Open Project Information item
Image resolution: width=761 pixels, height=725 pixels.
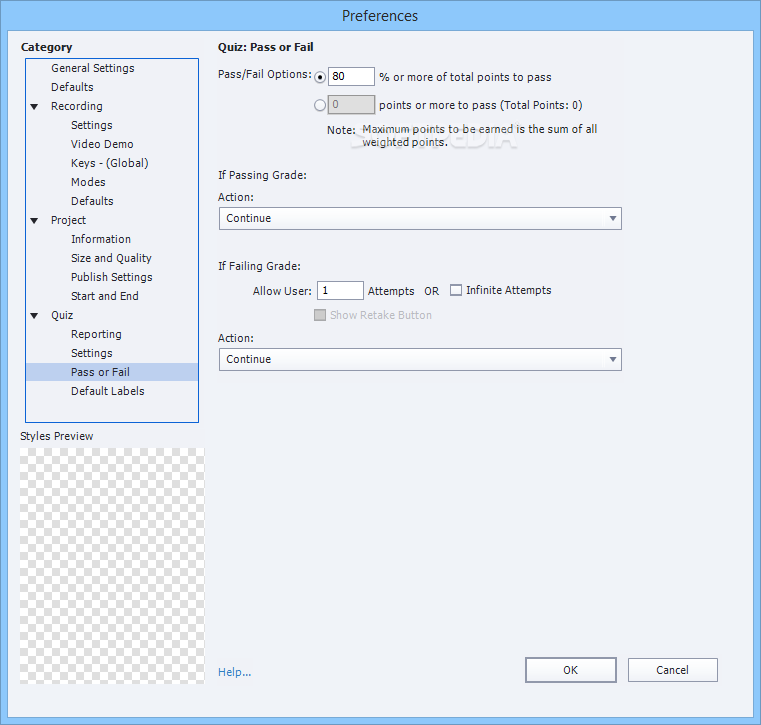click(x=101, y=239)
